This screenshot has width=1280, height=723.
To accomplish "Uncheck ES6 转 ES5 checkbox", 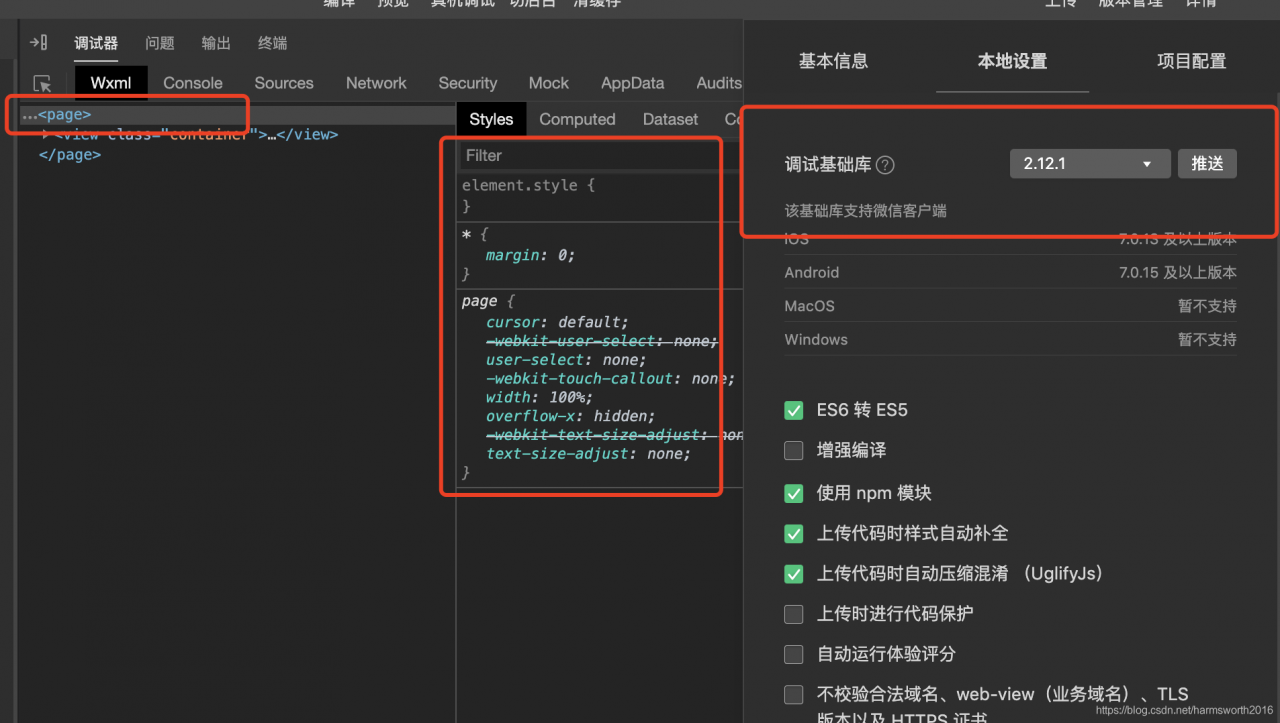I will (x=794, y=410).
